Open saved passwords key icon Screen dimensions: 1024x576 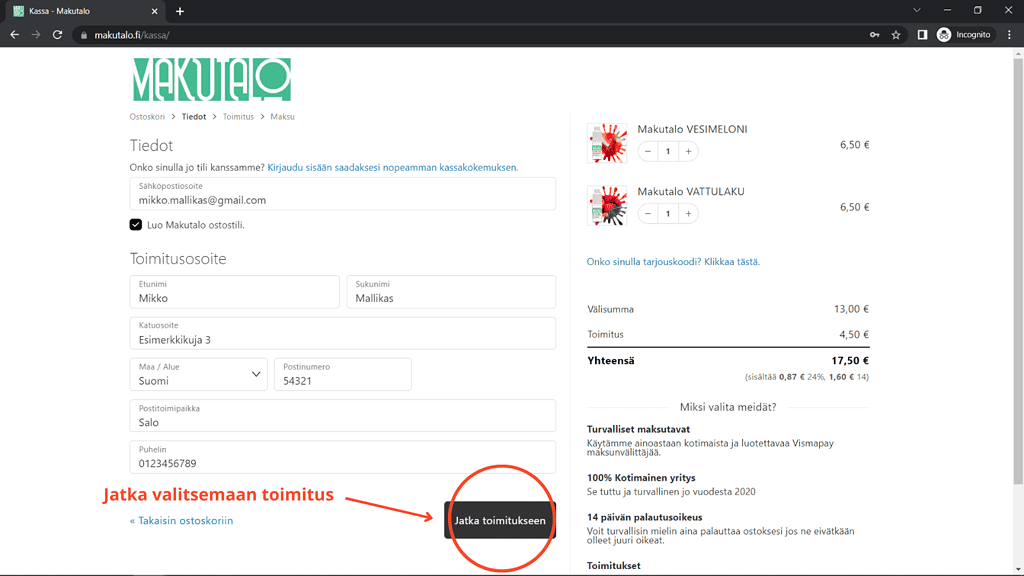click(875, 35)
